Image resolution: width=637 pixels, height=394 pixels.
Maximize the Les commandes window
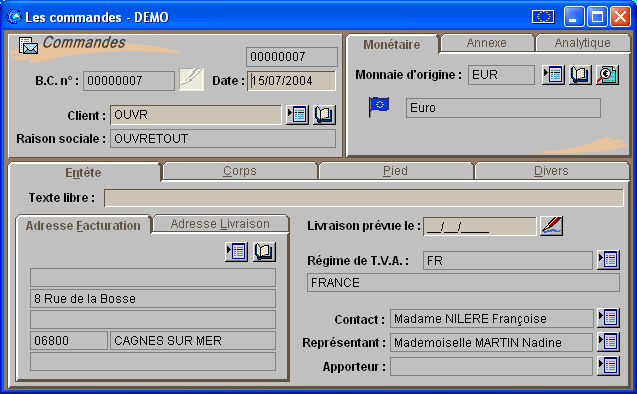tap(597, 17)
